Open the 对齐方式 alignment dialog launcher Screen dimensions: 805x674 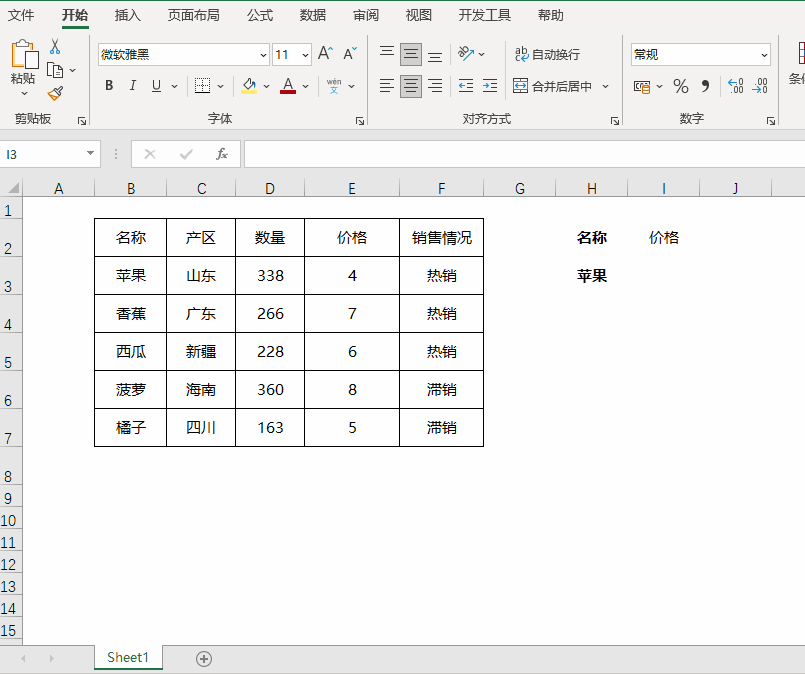coord(615,121)
